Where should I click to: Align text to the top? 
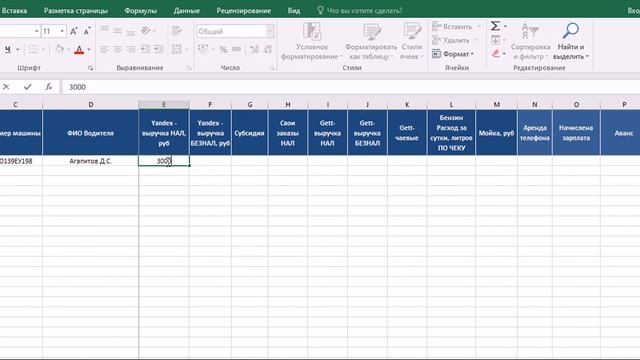click(104, 30)
